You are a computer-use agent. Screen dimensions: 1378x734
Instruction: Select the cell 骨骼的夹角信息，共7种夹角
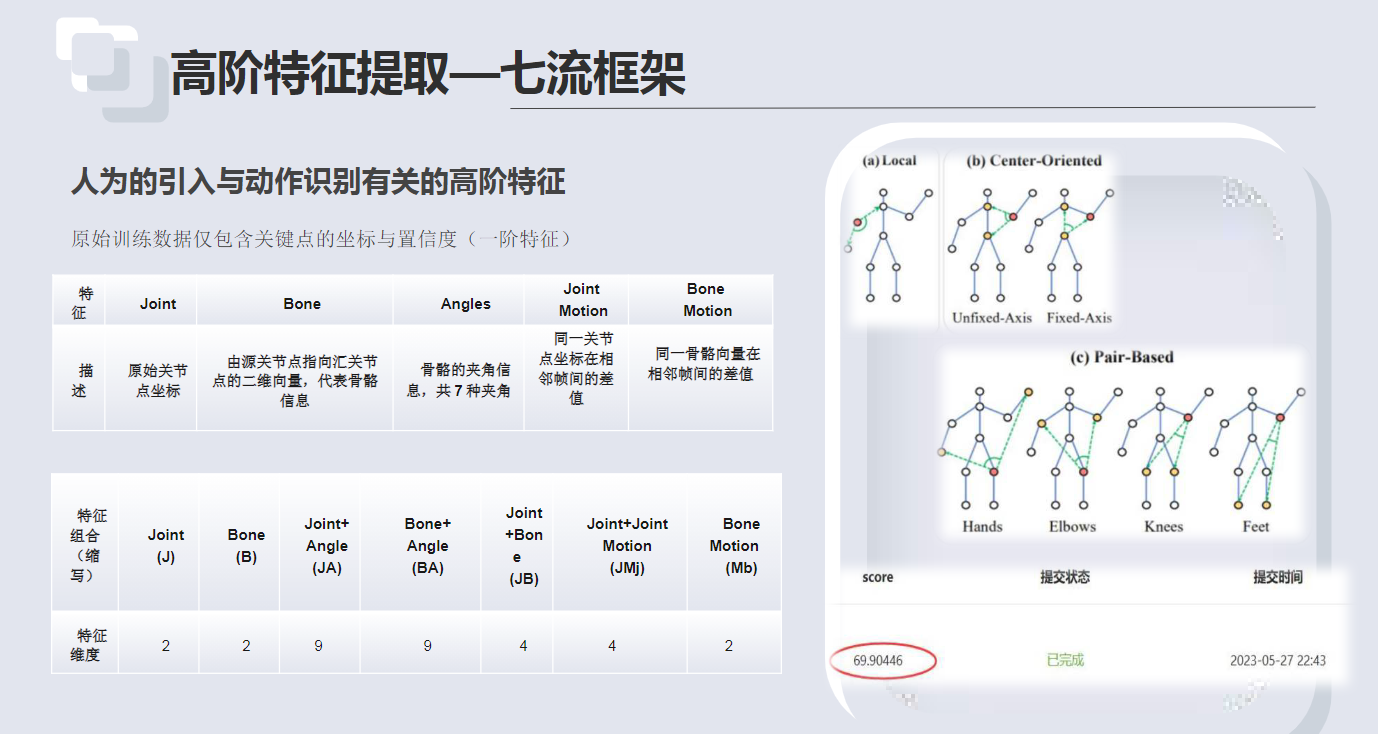[459, 380]
